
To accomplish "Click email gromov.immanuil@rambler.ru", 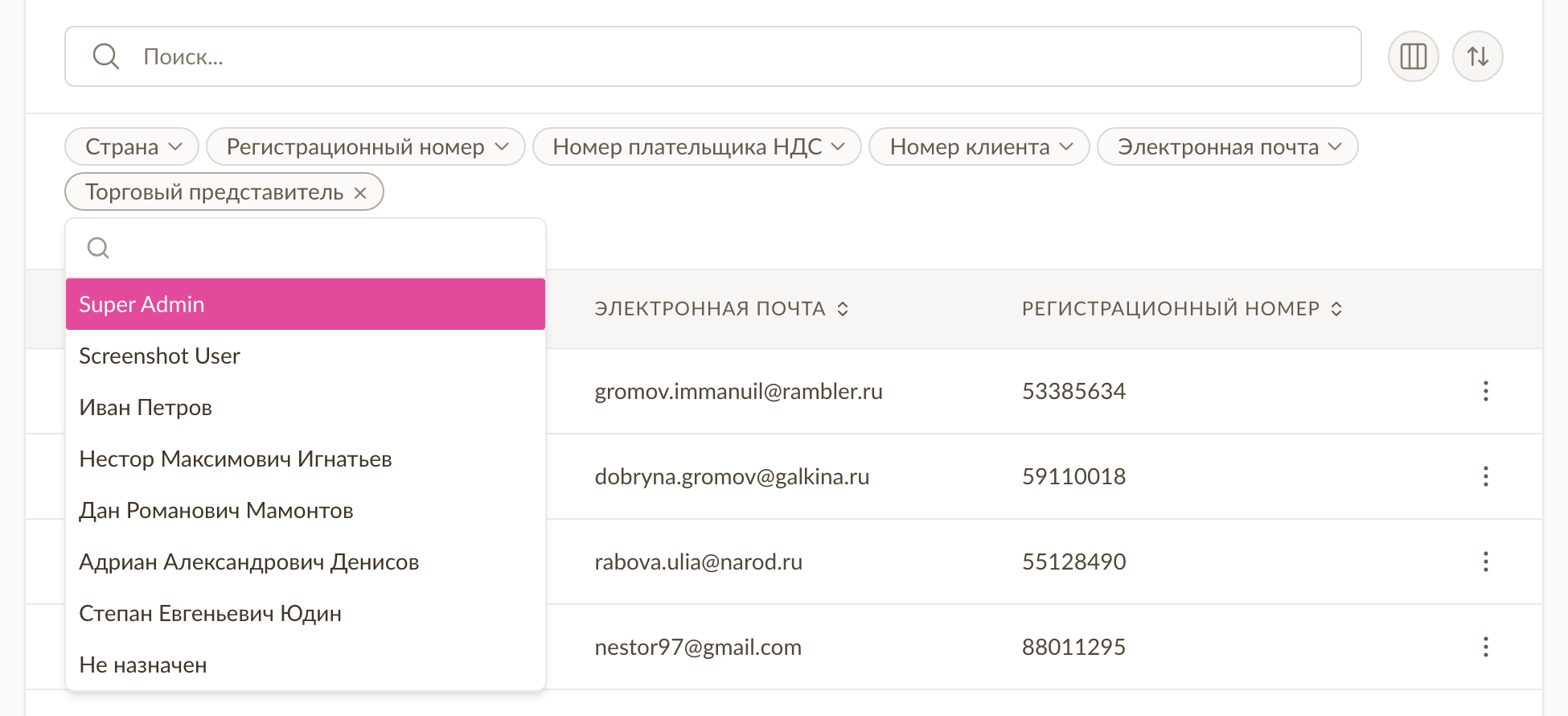I will point(738,392).
